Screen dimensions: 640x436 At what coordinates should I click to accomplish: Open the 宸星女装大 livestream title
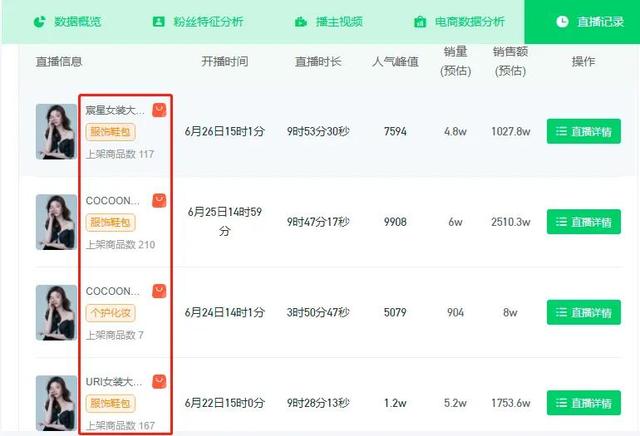[115, 110]
